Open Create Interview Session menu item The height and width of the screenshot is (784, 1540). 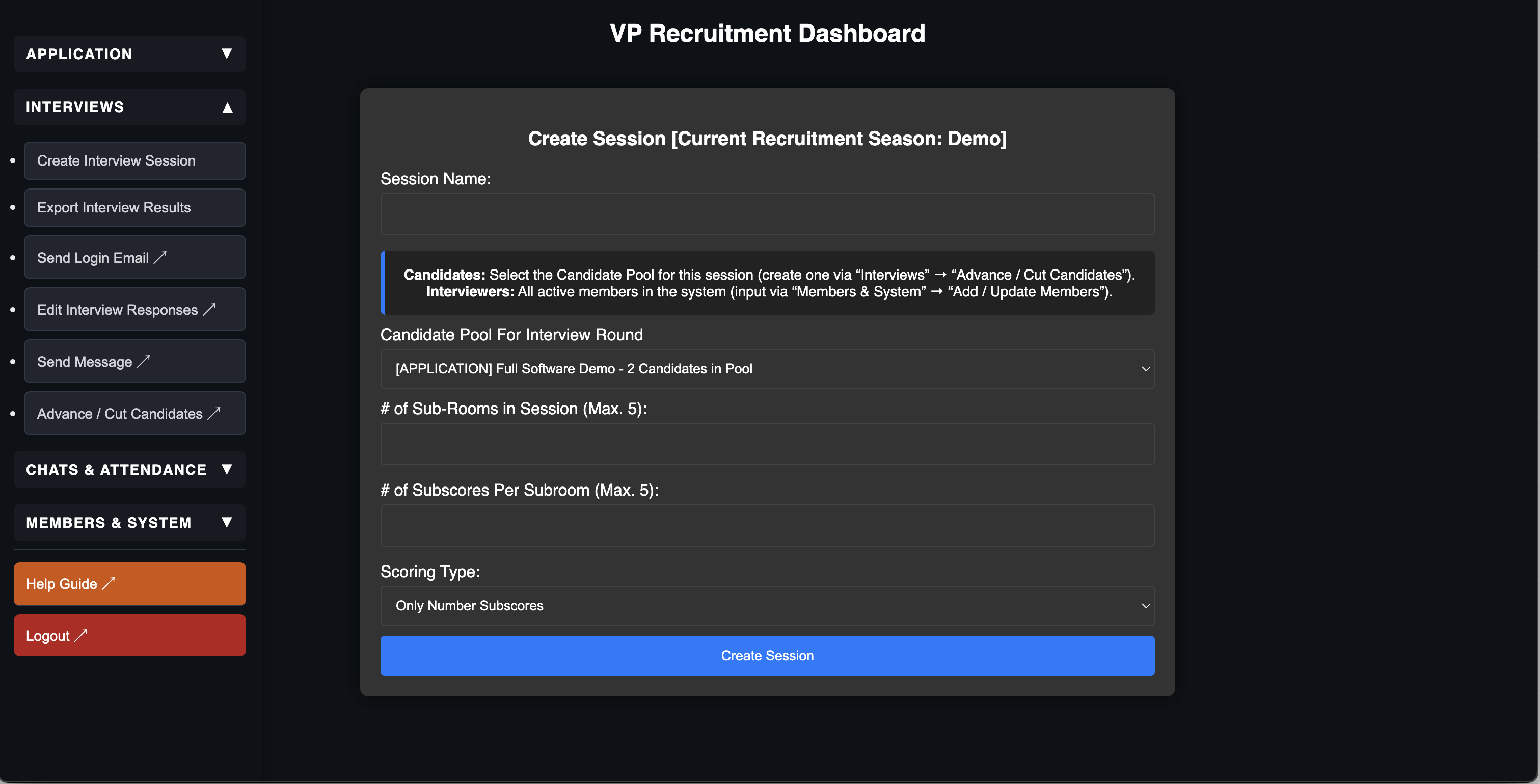tap(134, 160)
